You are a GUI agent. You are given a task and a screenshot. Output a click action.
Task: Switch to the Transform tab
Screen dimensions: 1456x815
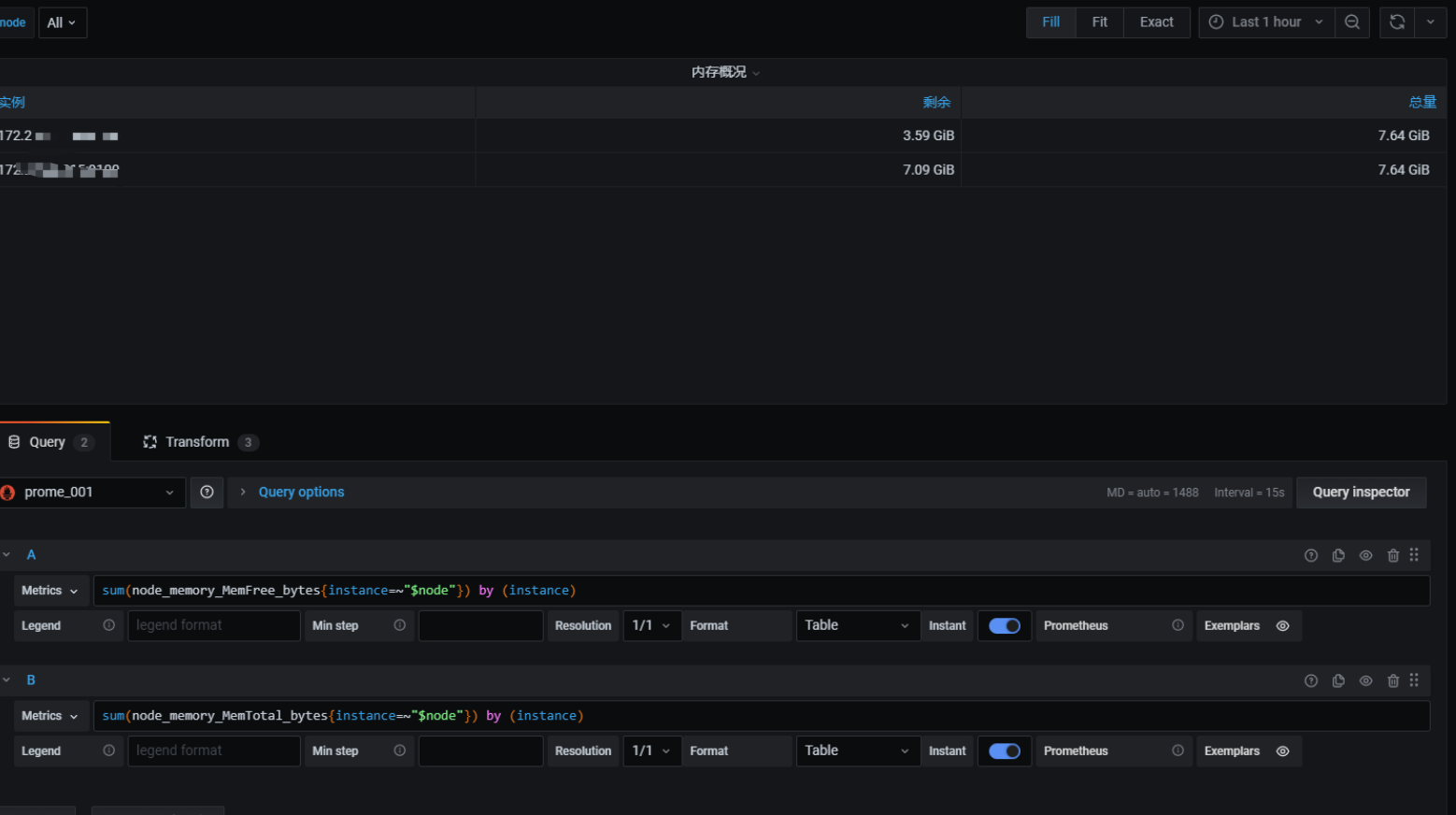point(200,442)
